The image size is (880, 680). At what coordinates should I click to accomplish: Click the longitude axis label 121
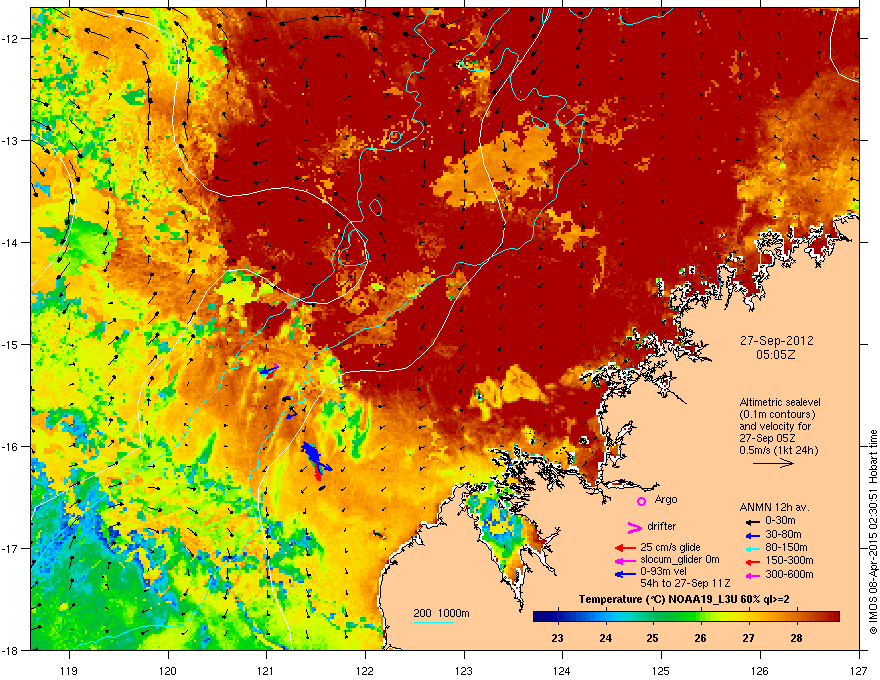point(266,670)
